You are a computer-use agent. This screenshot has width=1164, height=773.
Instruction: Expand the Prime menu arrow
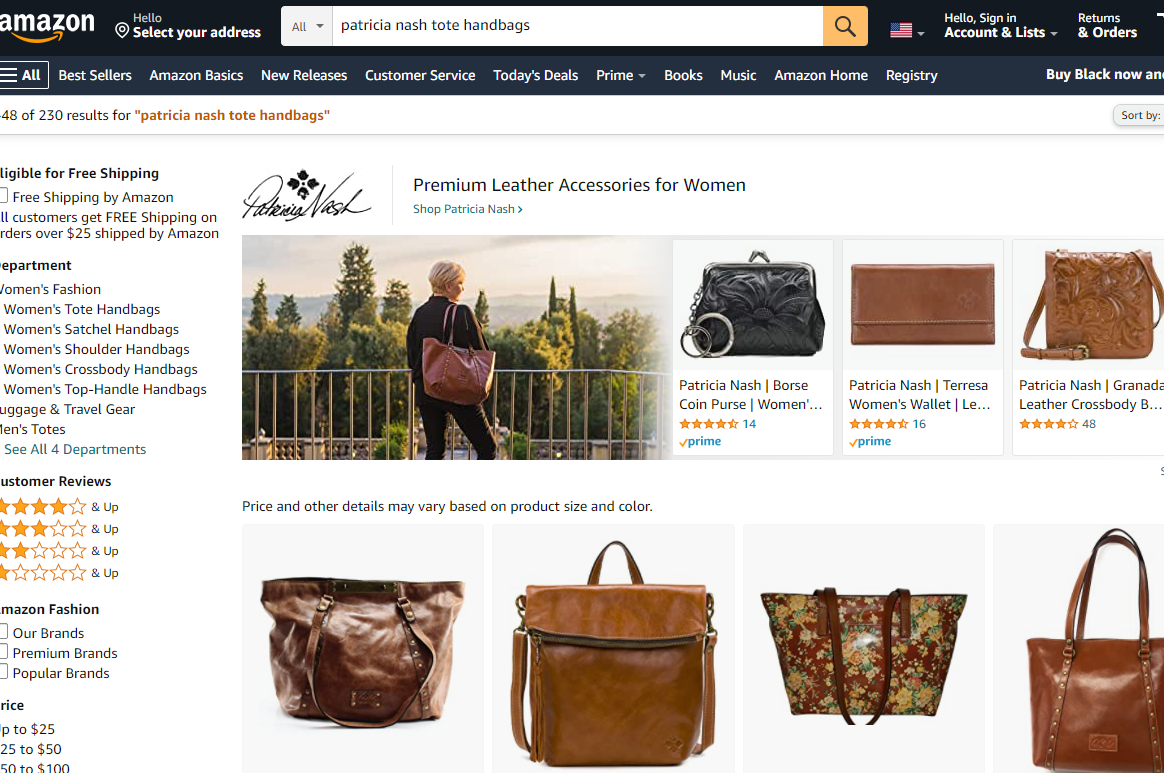642,76
